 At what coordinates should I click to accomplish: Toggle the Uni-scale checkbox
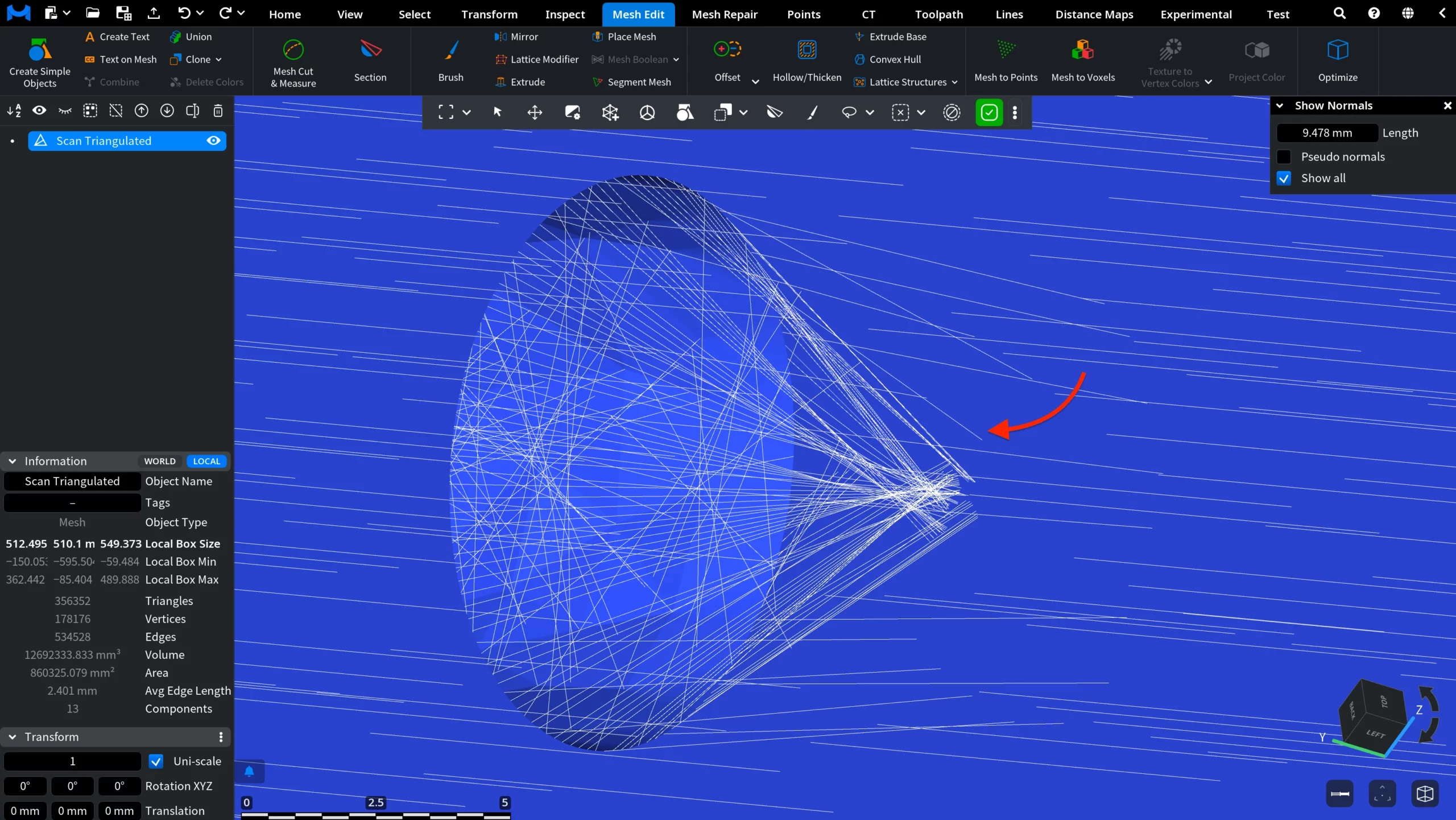click(x=156, y=761)
